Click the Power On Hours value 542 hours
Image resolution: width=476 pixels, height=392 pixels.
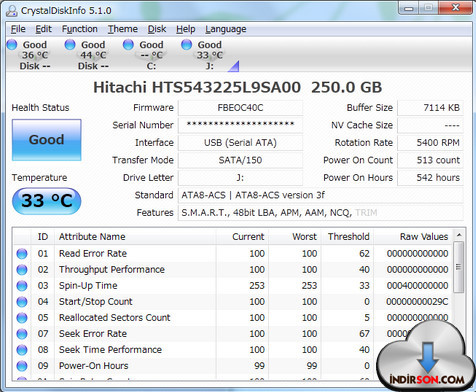click(x=430, y=178)
